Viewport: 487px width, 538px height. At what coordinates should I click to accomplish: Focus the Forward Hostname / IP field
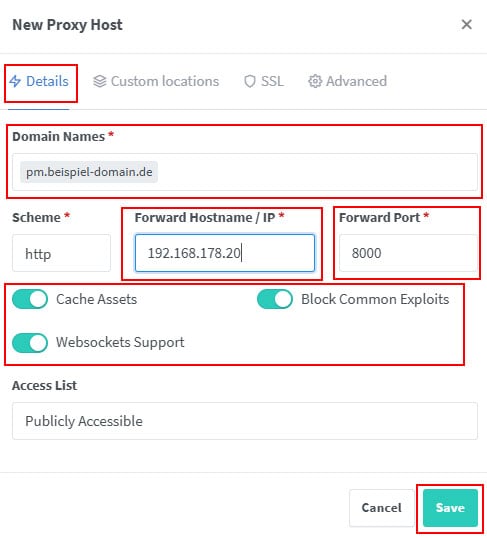tap(225, 253)
